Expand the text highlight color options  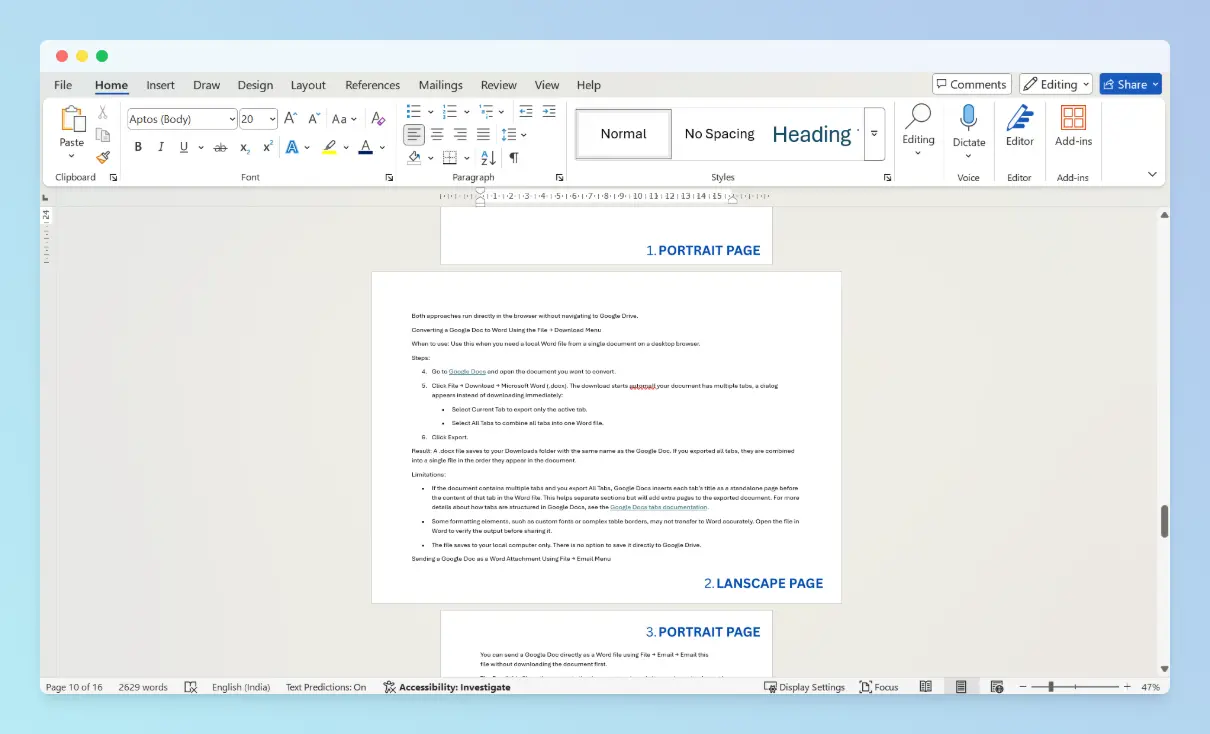344,147
